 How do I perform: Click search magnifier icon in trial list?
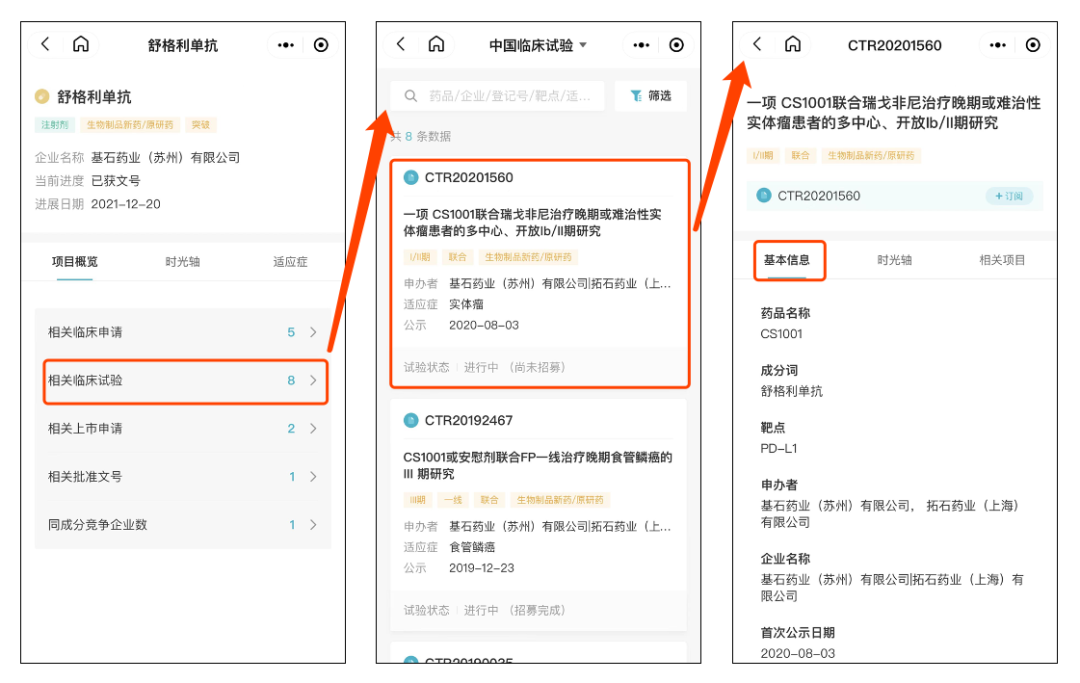click(411, 96)
